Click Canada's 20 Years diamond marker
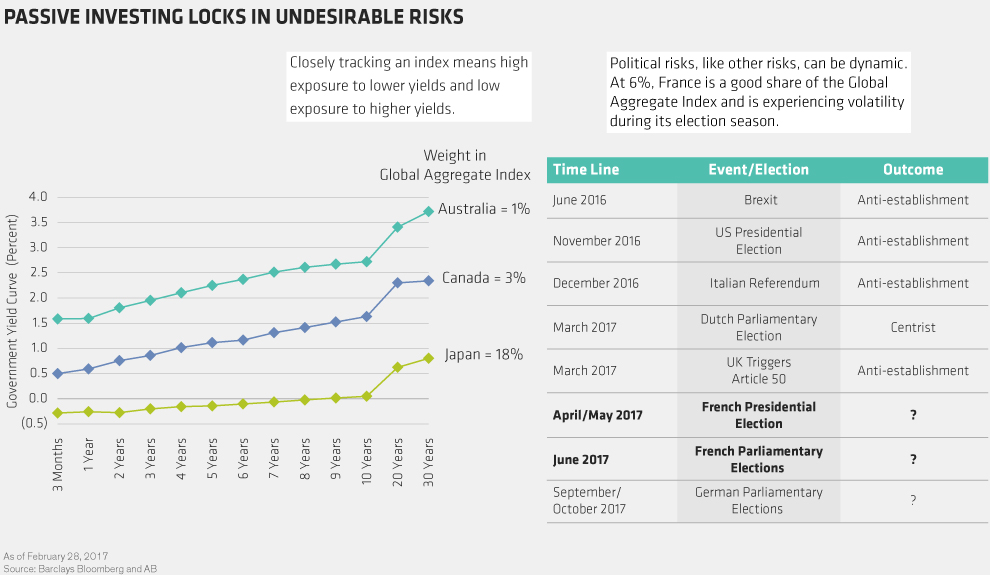The height and width of the screenshot is (575, 990). (x=398, y=283)
